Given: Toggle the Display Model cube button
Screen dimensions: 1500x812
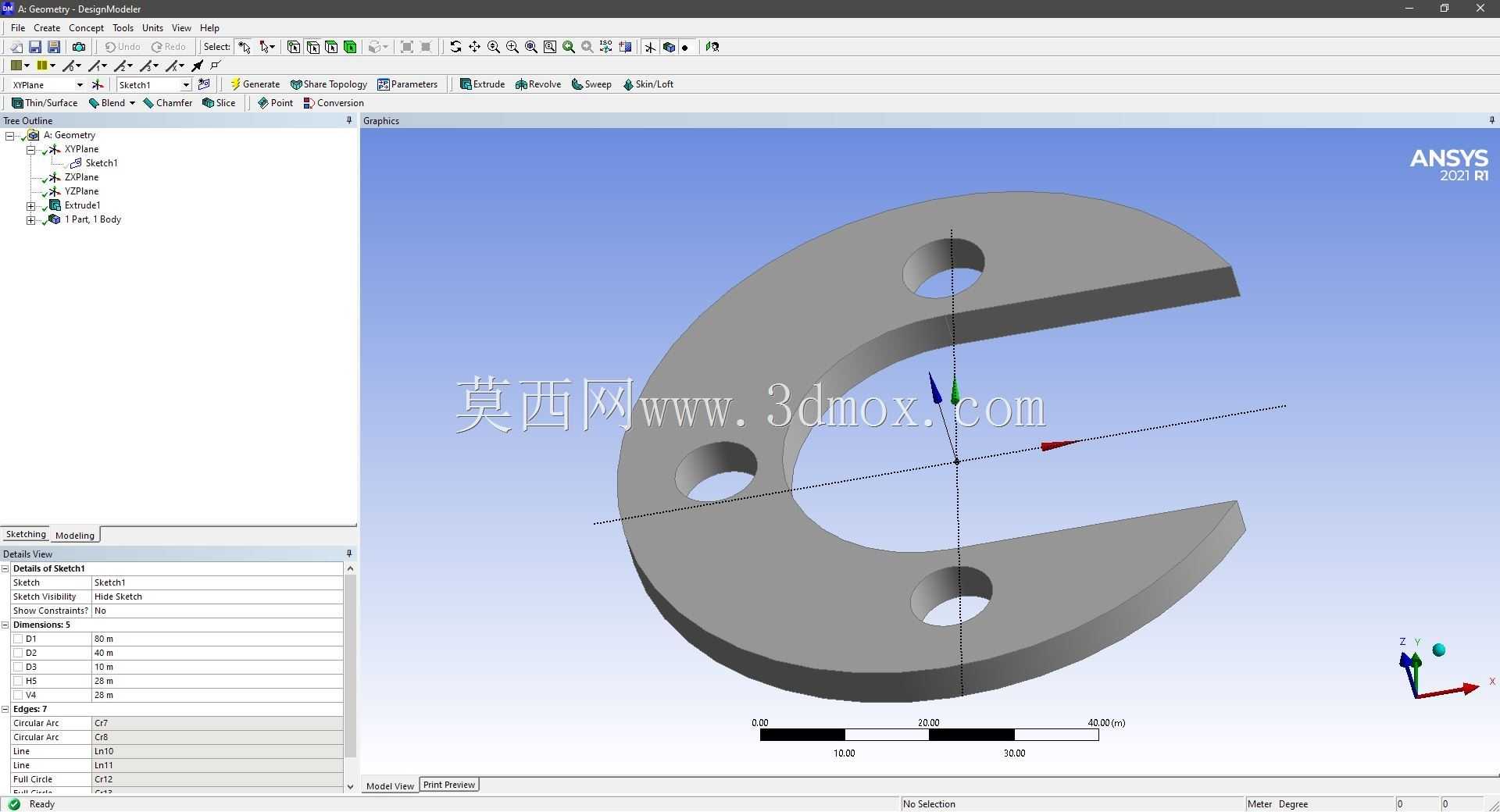Looking at the screenshot, I should (x=669, y=47).
